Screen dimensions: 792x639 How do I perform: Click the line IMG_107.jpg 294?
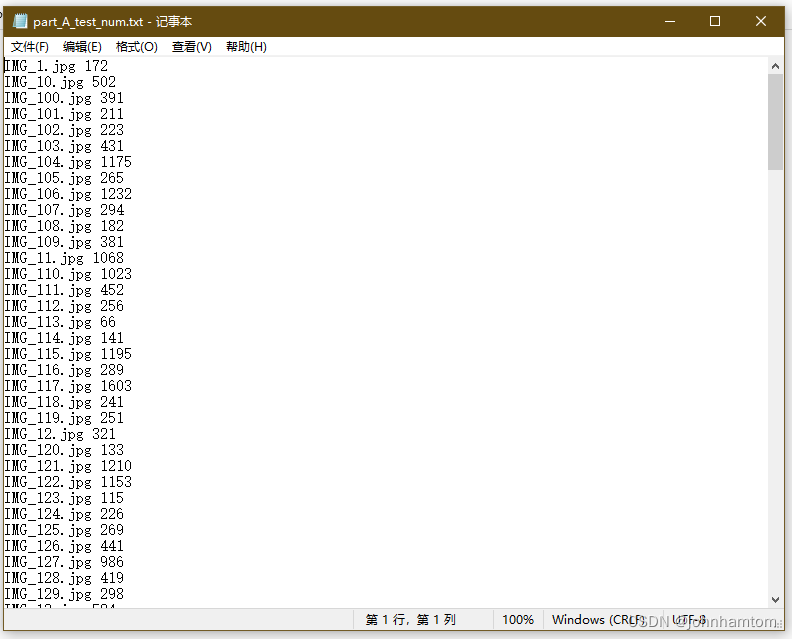(x=64, y=210)
